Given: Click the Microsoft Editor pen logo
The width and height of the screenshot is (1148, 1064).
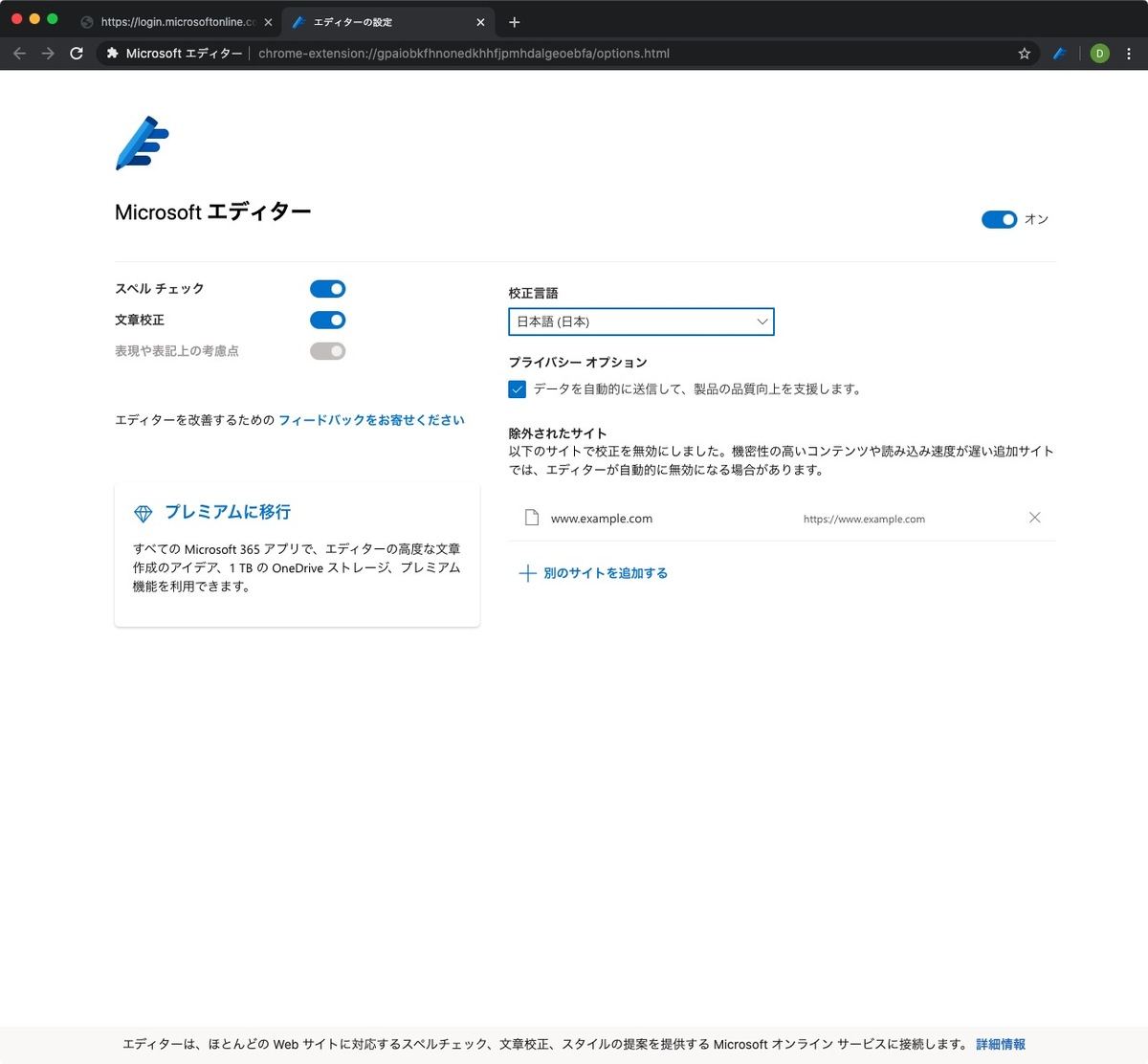Looking at the screenshot, I should point(142,144).
